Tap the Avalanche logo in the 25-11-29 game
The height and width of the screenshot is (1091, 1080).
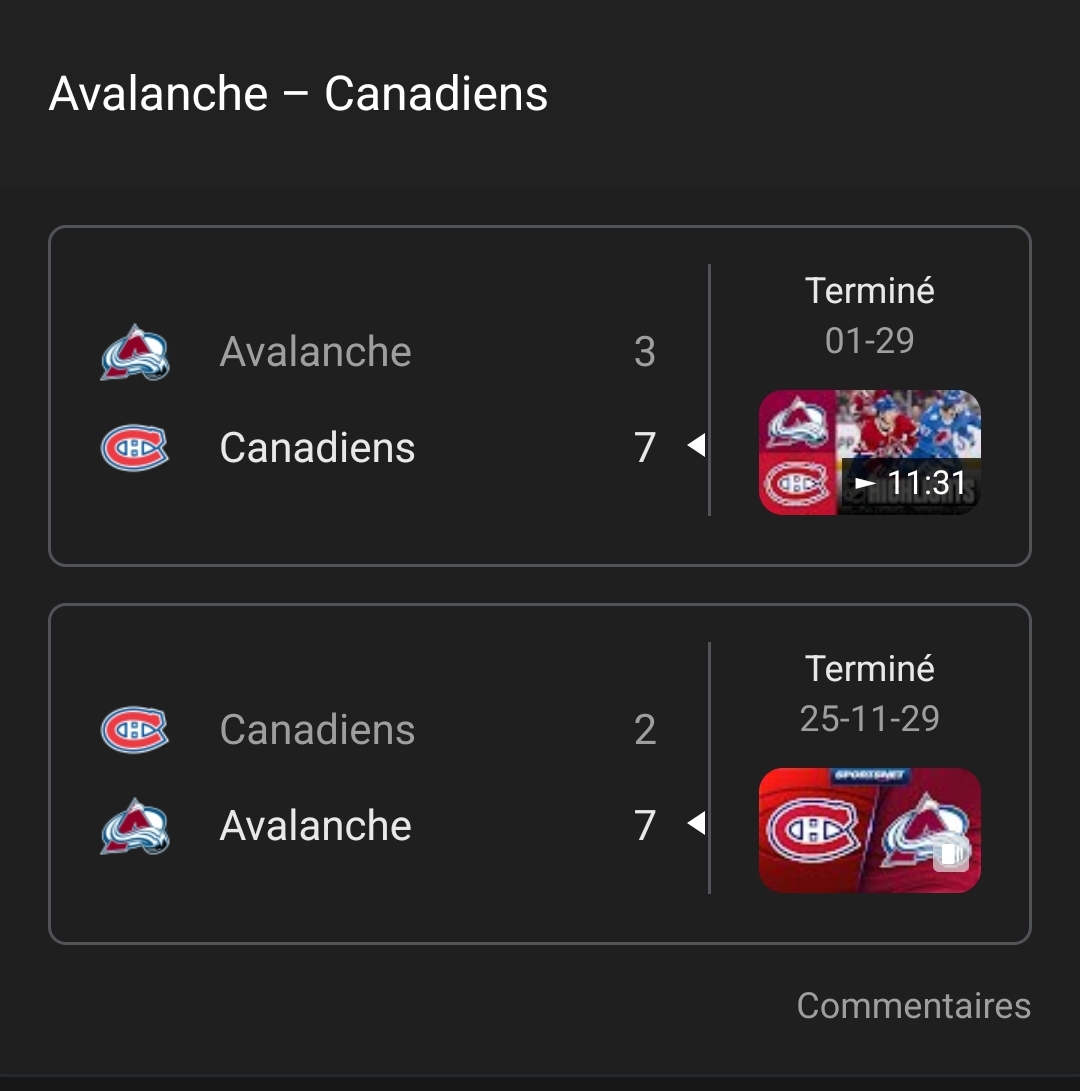click(135, 826)
